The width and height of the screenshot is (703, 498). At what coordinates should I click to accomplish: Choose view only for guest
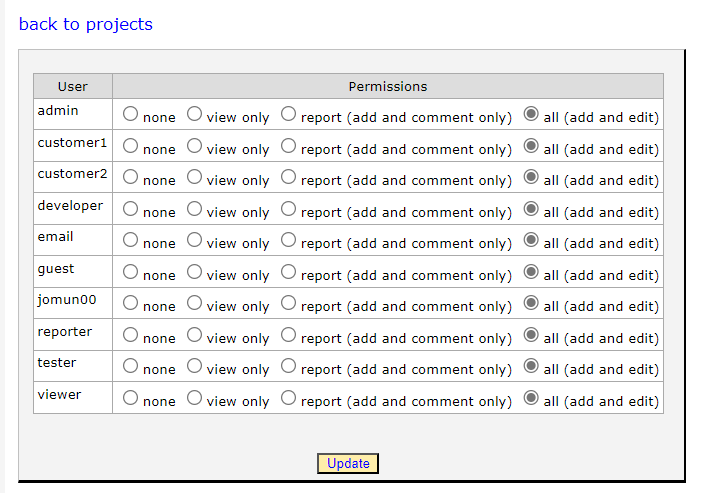pyautogui.click(x=194, y=272)
